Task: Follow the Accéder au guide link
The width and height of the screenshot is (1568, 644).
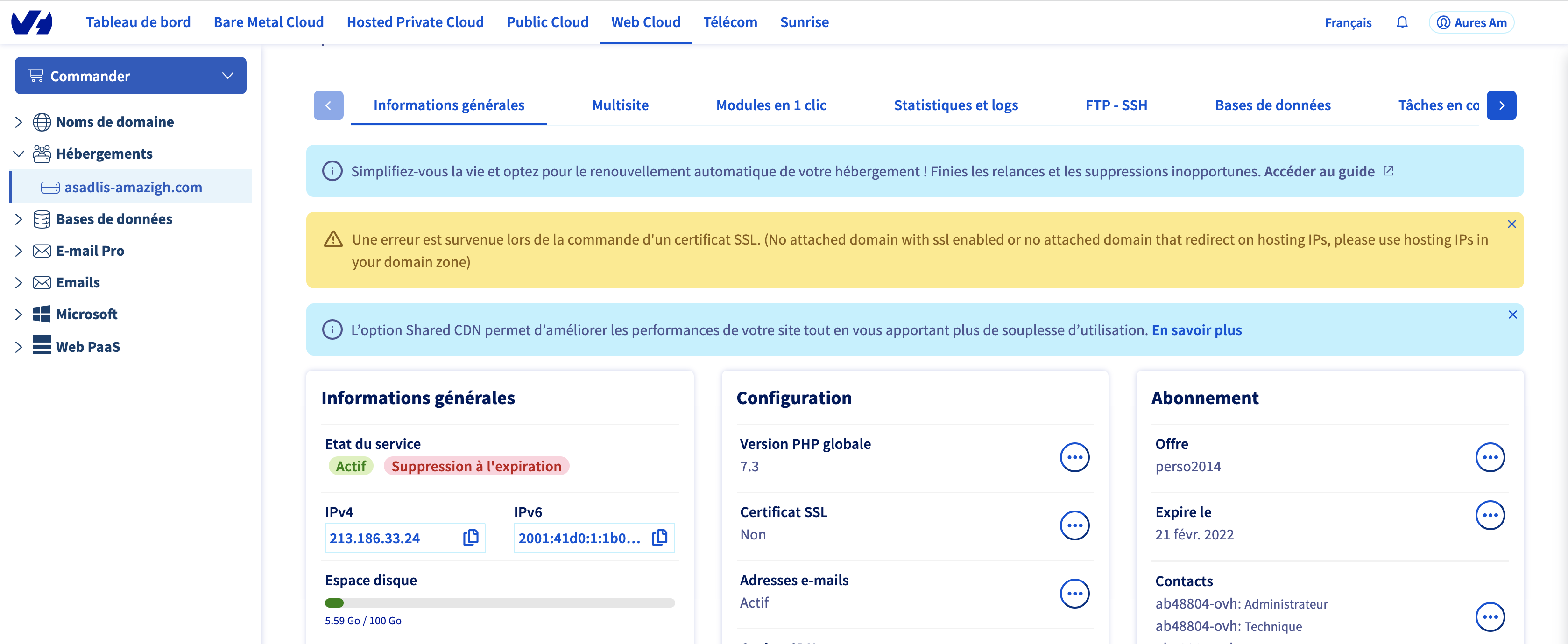Action: click(1319, 171)
